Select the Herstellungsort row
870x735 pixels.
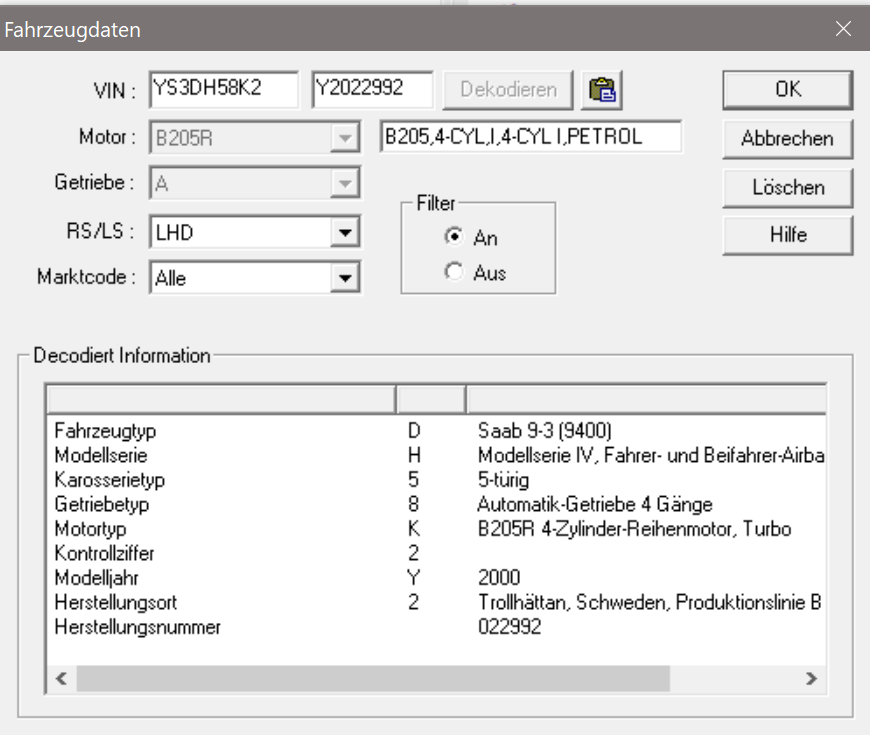(437, 602)
